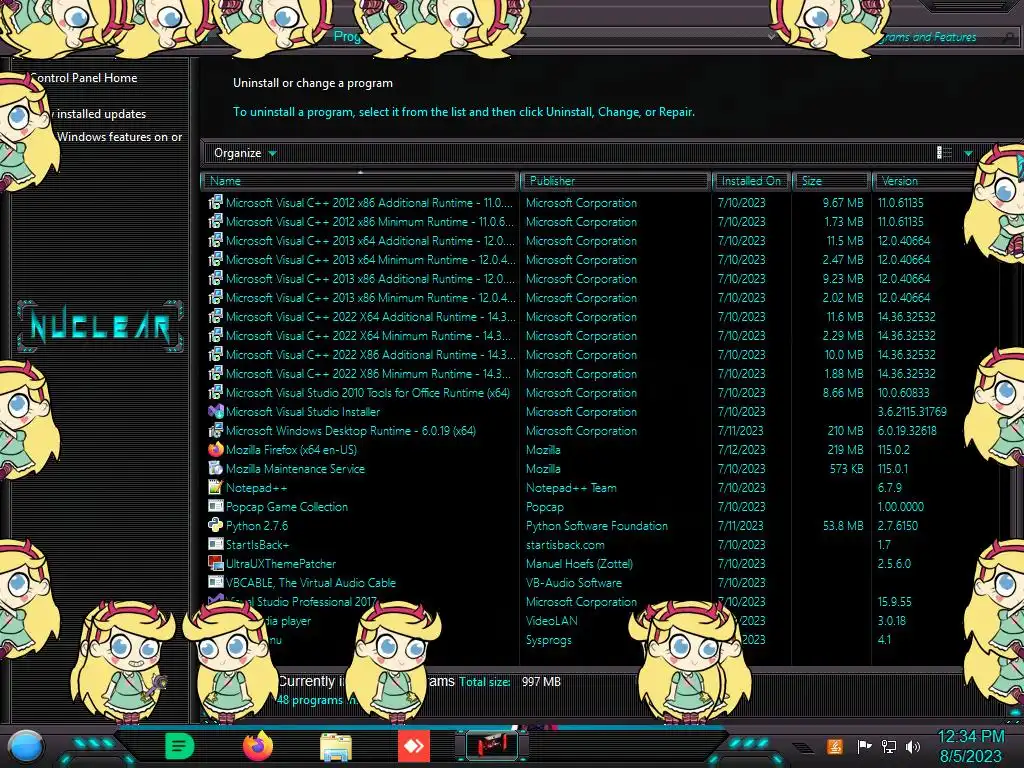This screenshot has width=1024, height=768.
Task: Sort list by Publisher column header
Action: pos(615,181)
